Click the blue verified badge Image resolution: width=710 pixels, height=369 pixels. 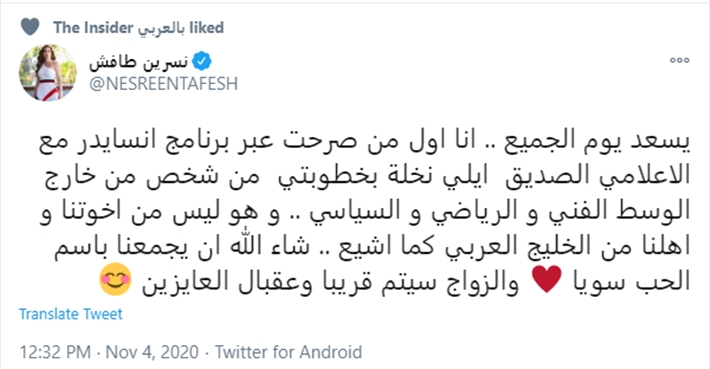pyautogui.click(x=201, y=62)
